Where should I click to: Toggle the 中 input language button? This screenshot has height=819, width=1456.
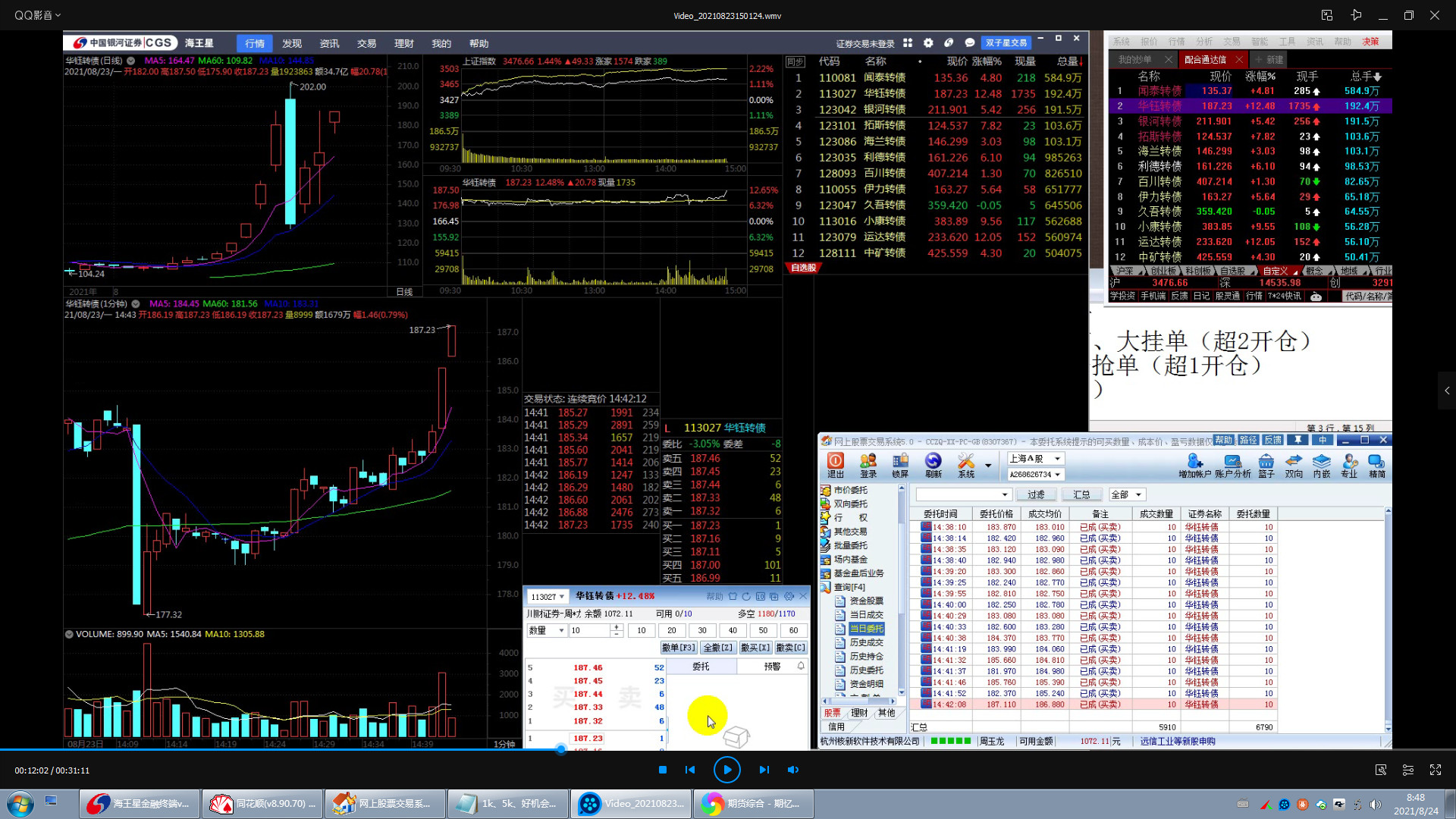tap(1323, 440)
